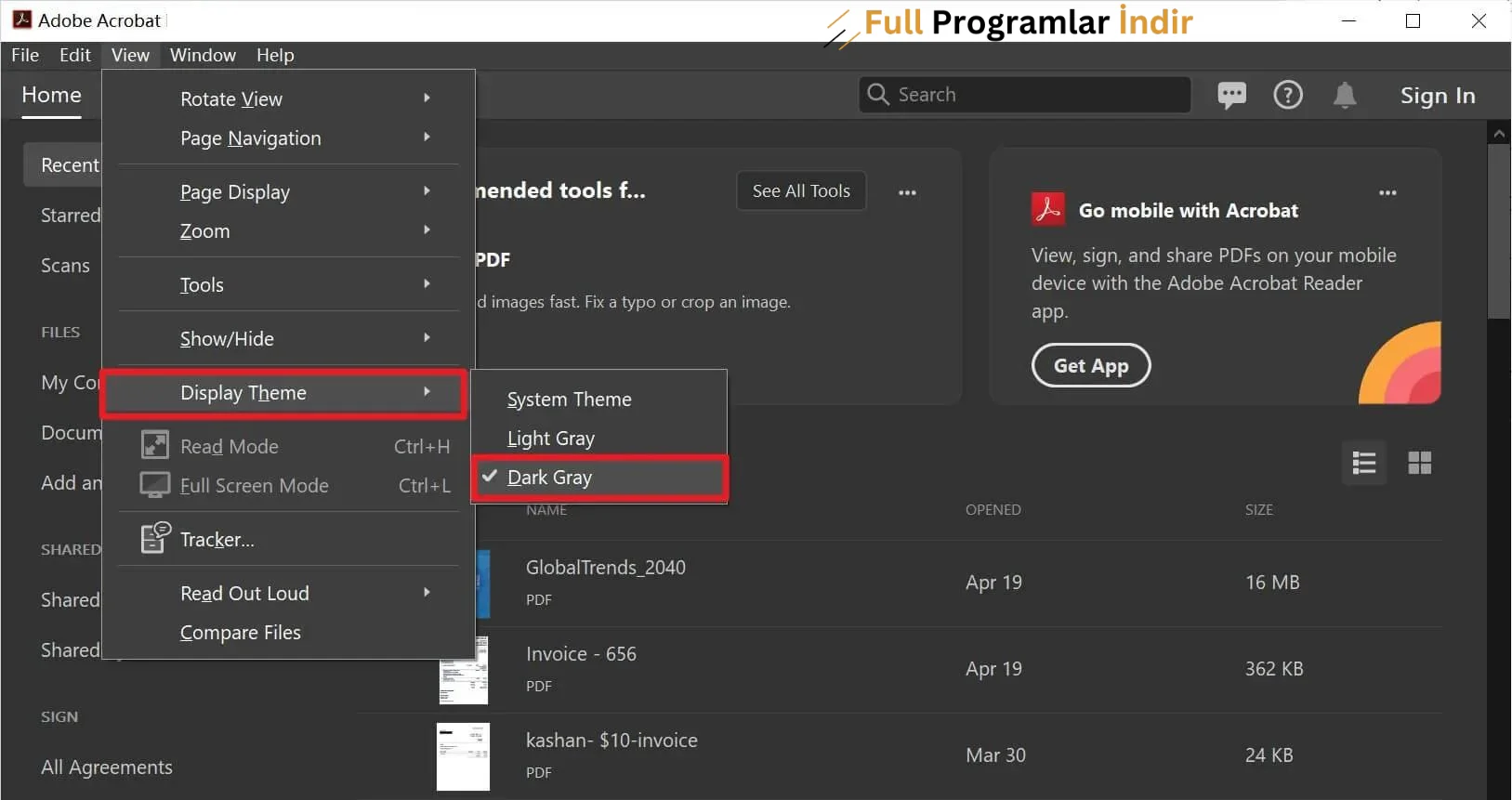The width and height of the screenshot is (1512, 800).
Task: Open the kashan- $10-invoice file name
Action: coord(611,740)
